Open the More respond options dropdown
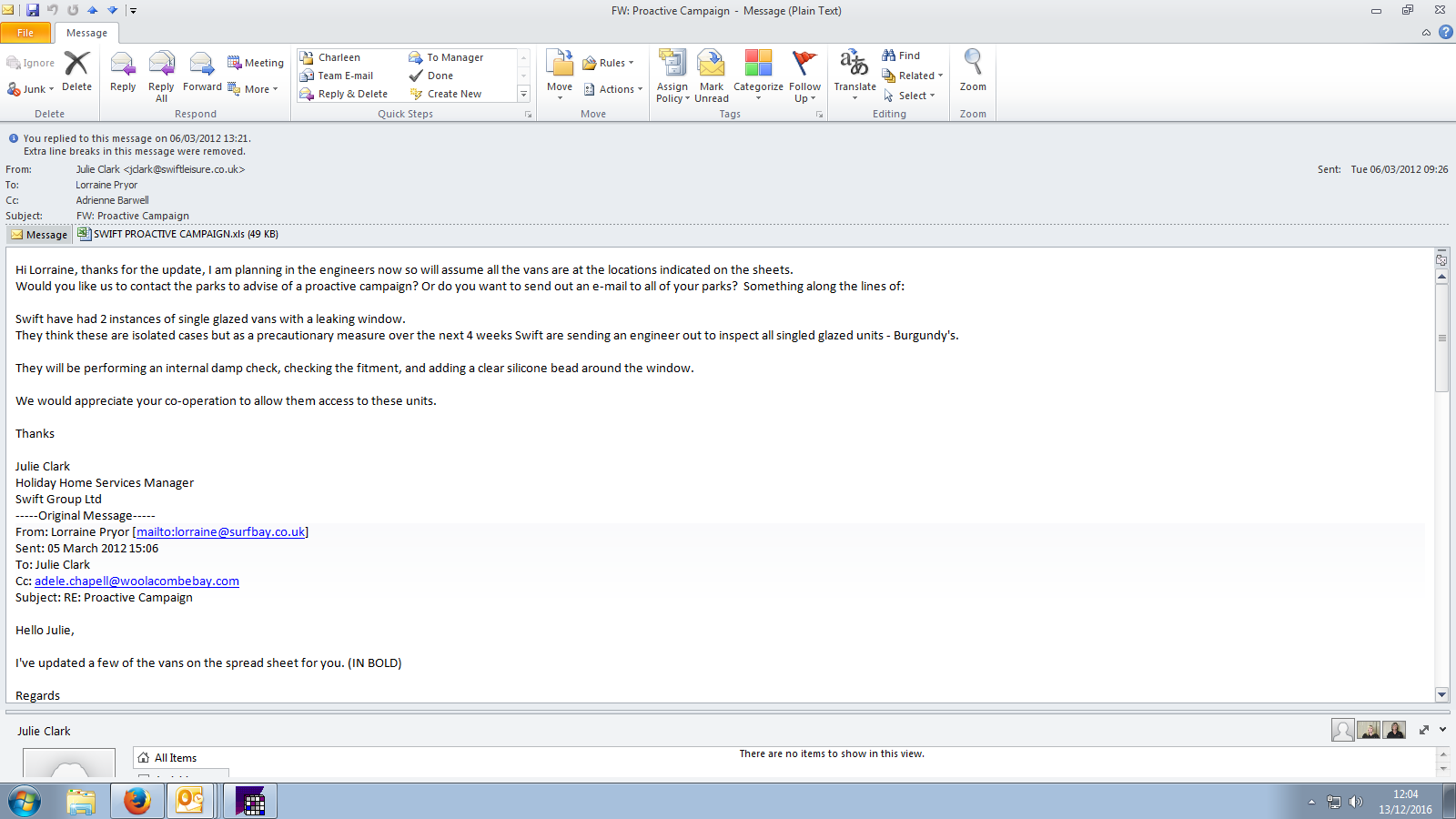1456x819 pixels. [253, 89]
